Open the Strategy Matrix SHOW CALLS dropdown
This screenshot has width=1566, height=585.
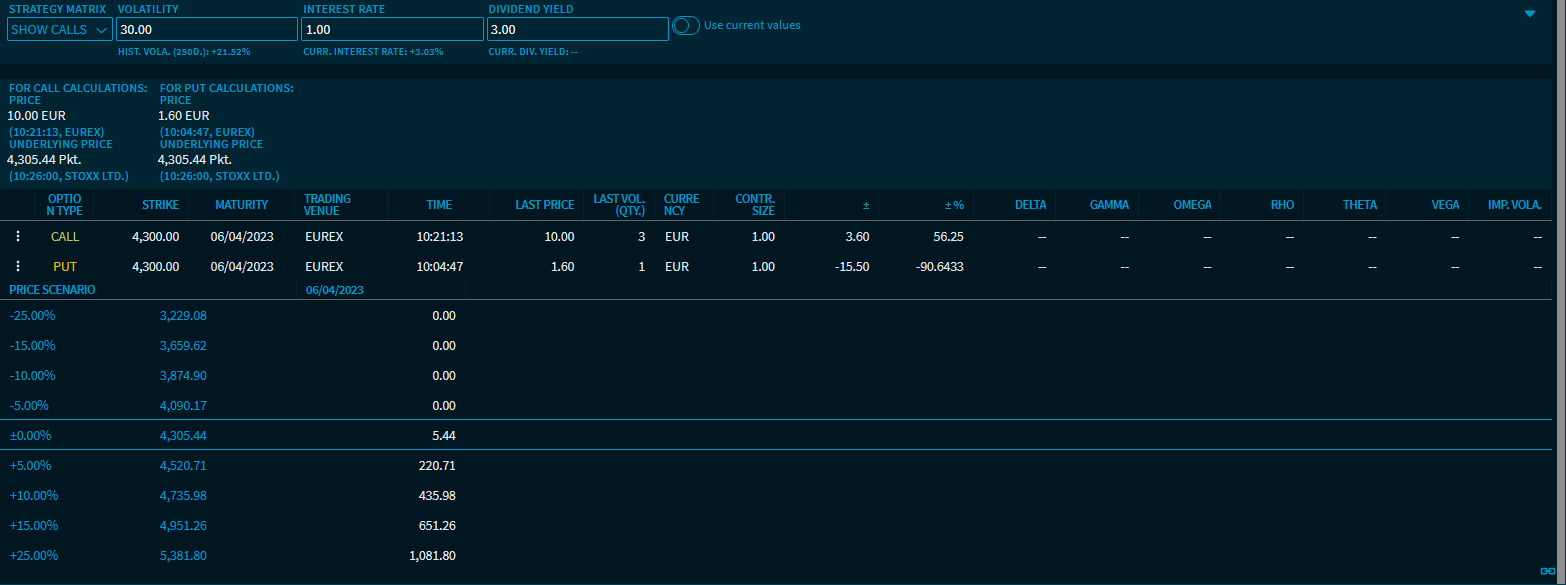pos(60,30)
